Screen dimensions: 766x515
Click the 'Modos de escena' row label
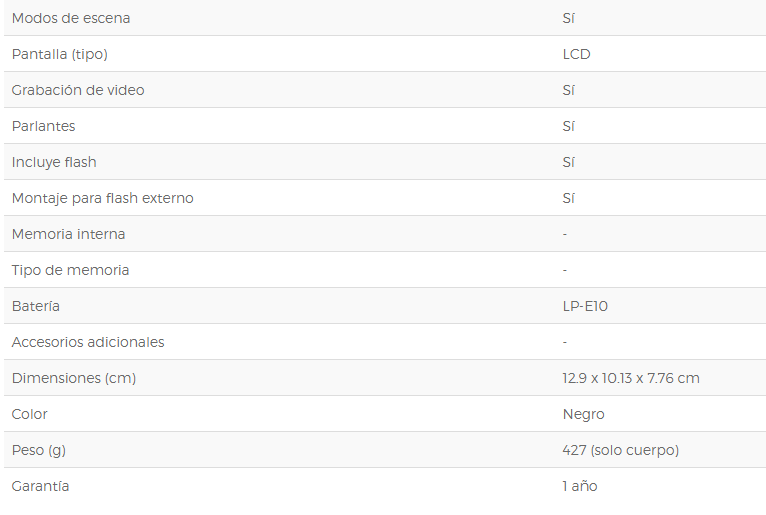pos(71,18)
